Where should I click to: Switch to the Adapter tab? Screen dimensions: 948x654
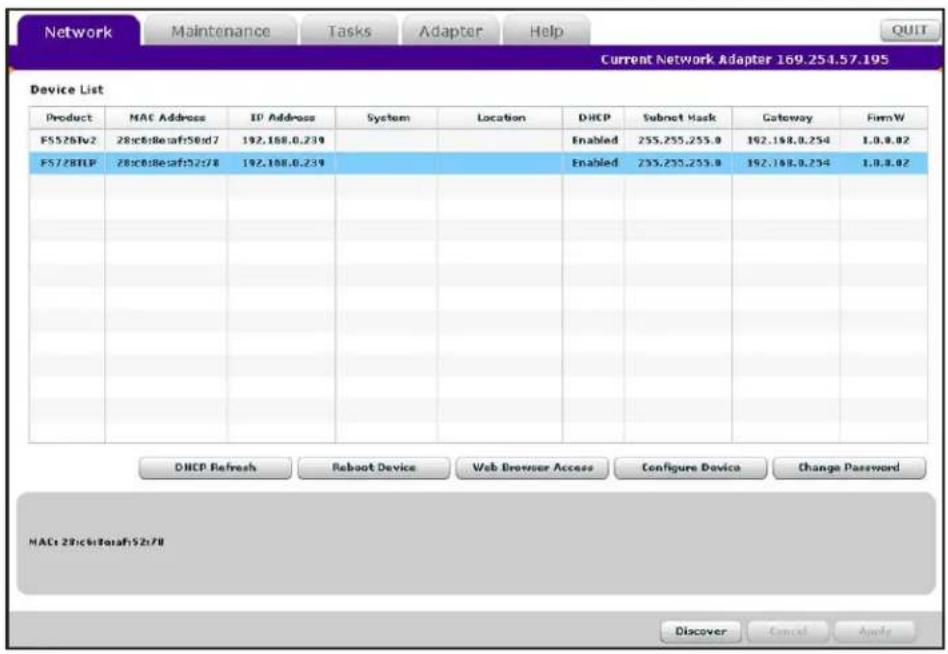[x=451, y=31]
